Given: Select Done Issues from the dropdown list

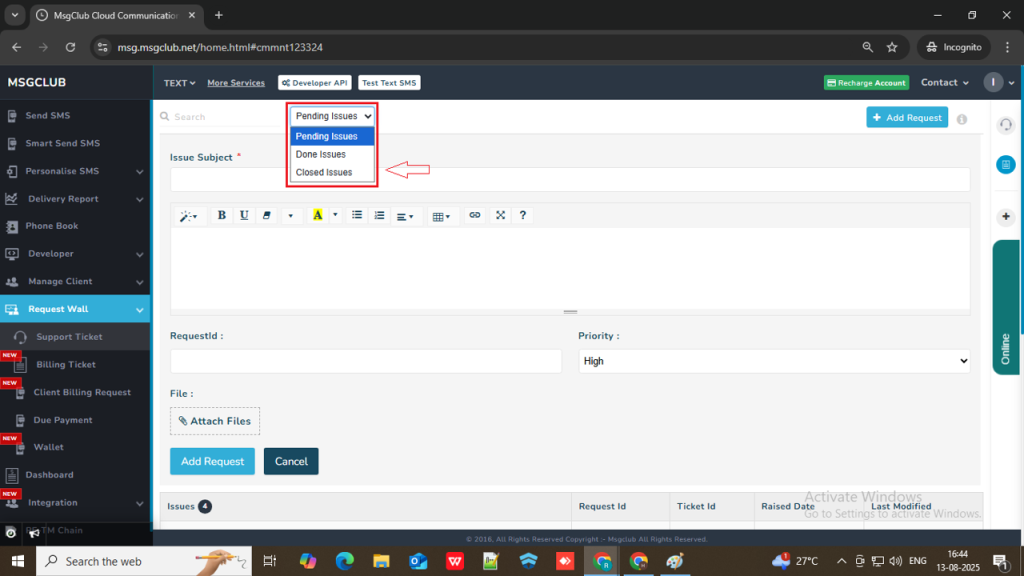Looking at the screenshot, I should click(x=332, y=154).
